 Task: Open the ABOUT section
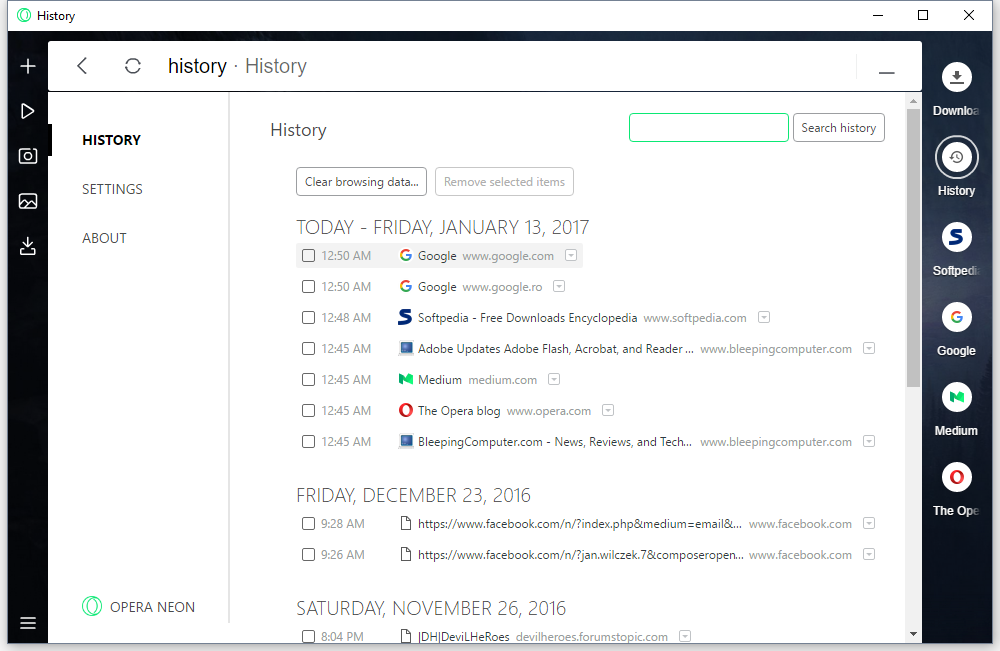coord(104,238)
